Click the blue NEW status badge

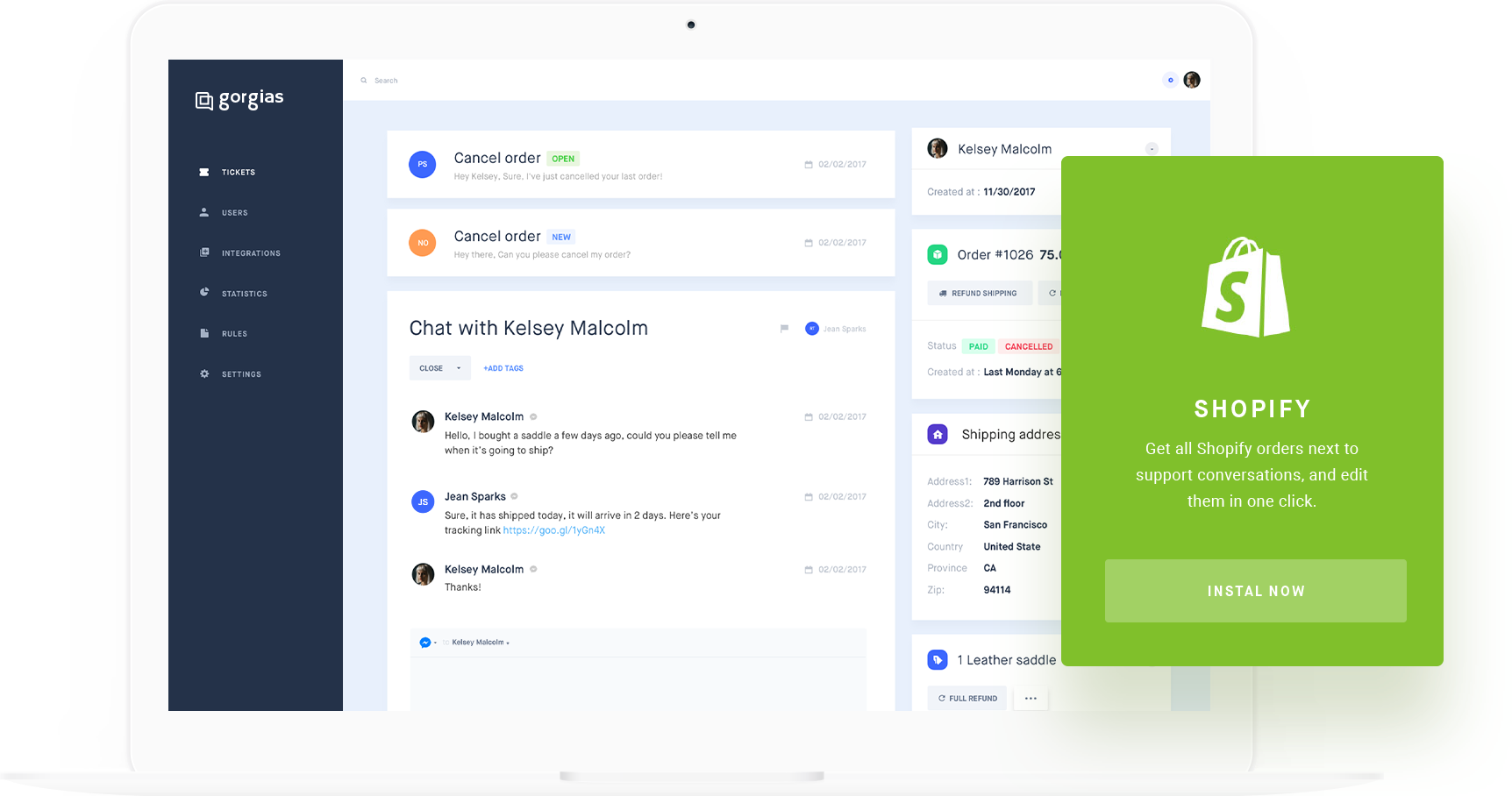point(561,237)
